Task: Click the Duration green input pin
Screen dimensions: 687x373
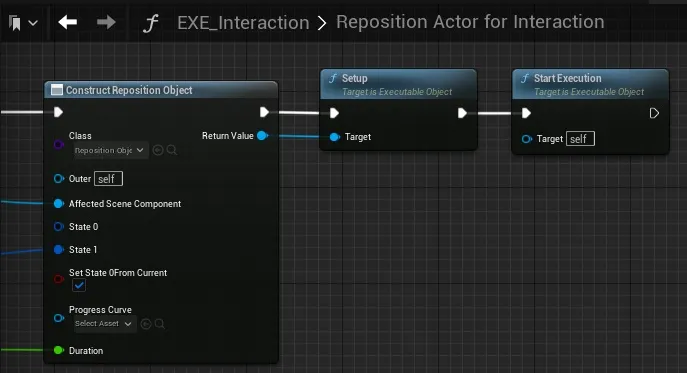Action: (58, 350)
